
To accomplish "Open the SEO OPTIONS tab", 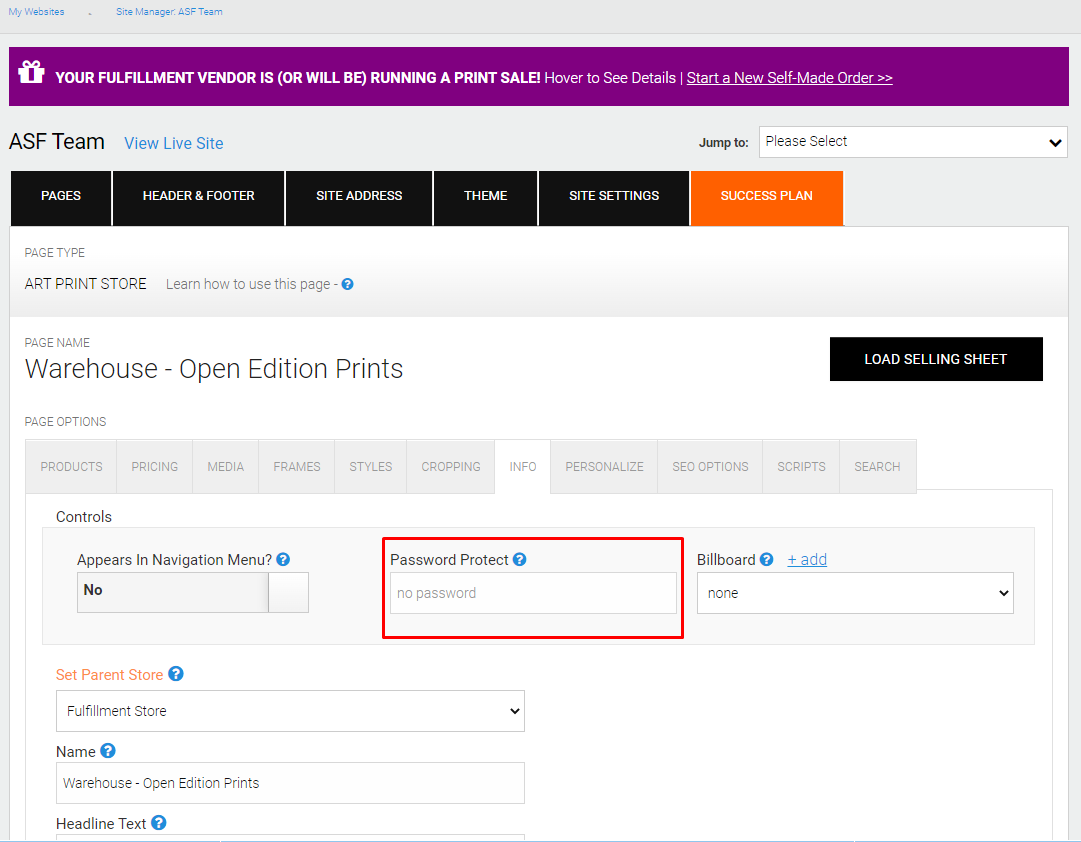I will (710, 466).
